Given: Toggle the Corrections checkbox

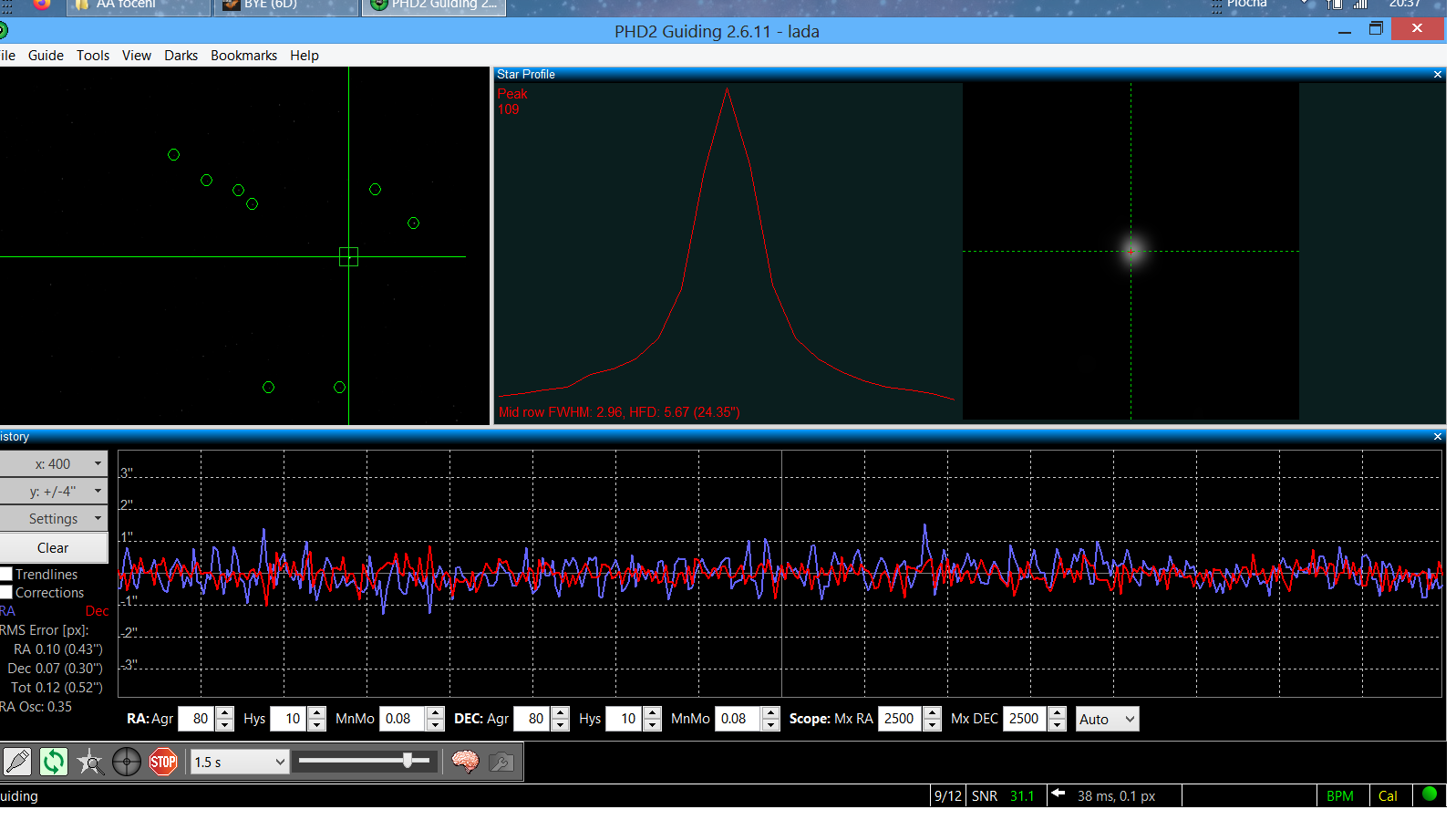Looking at the screenshot, I should [6, 593].
